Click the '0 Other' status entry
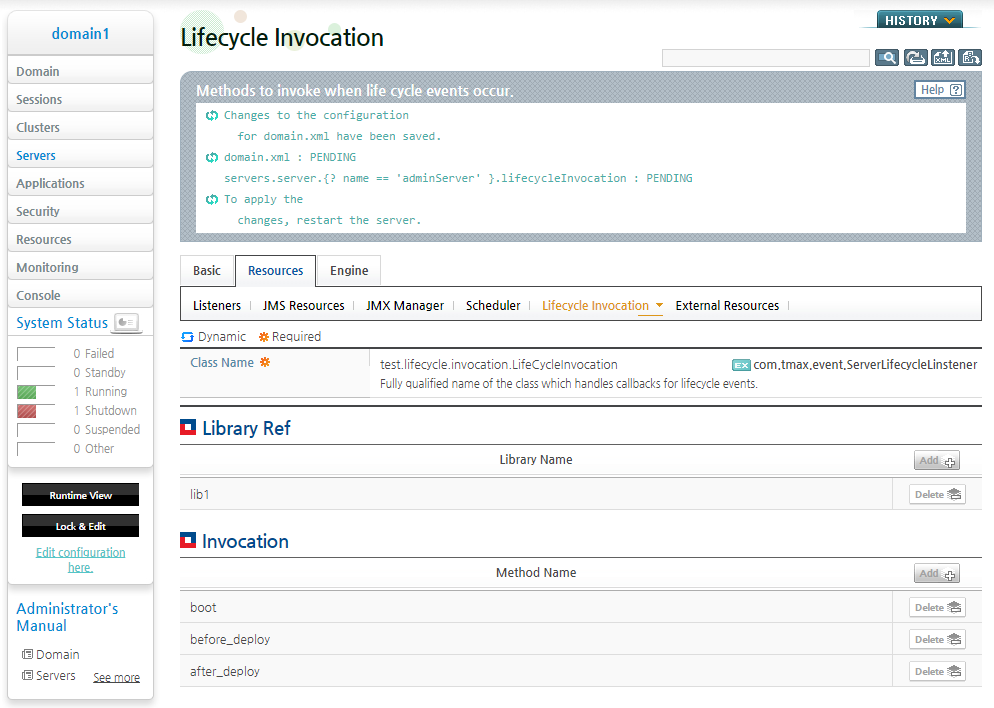The image size is (994, 708). click(x=94, y=448)
